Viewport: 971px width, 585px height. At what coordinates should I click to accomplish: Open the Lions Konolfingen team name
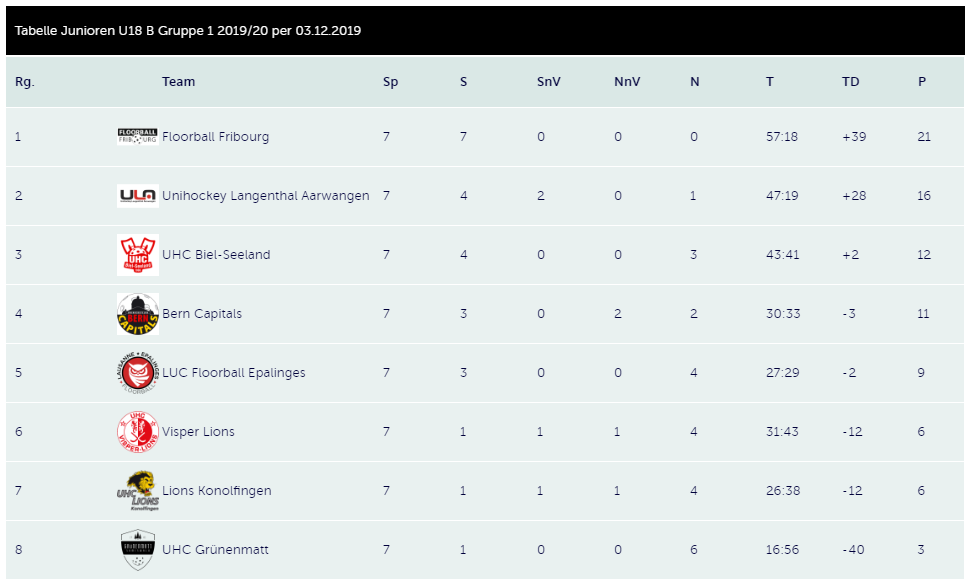point(217,490)
